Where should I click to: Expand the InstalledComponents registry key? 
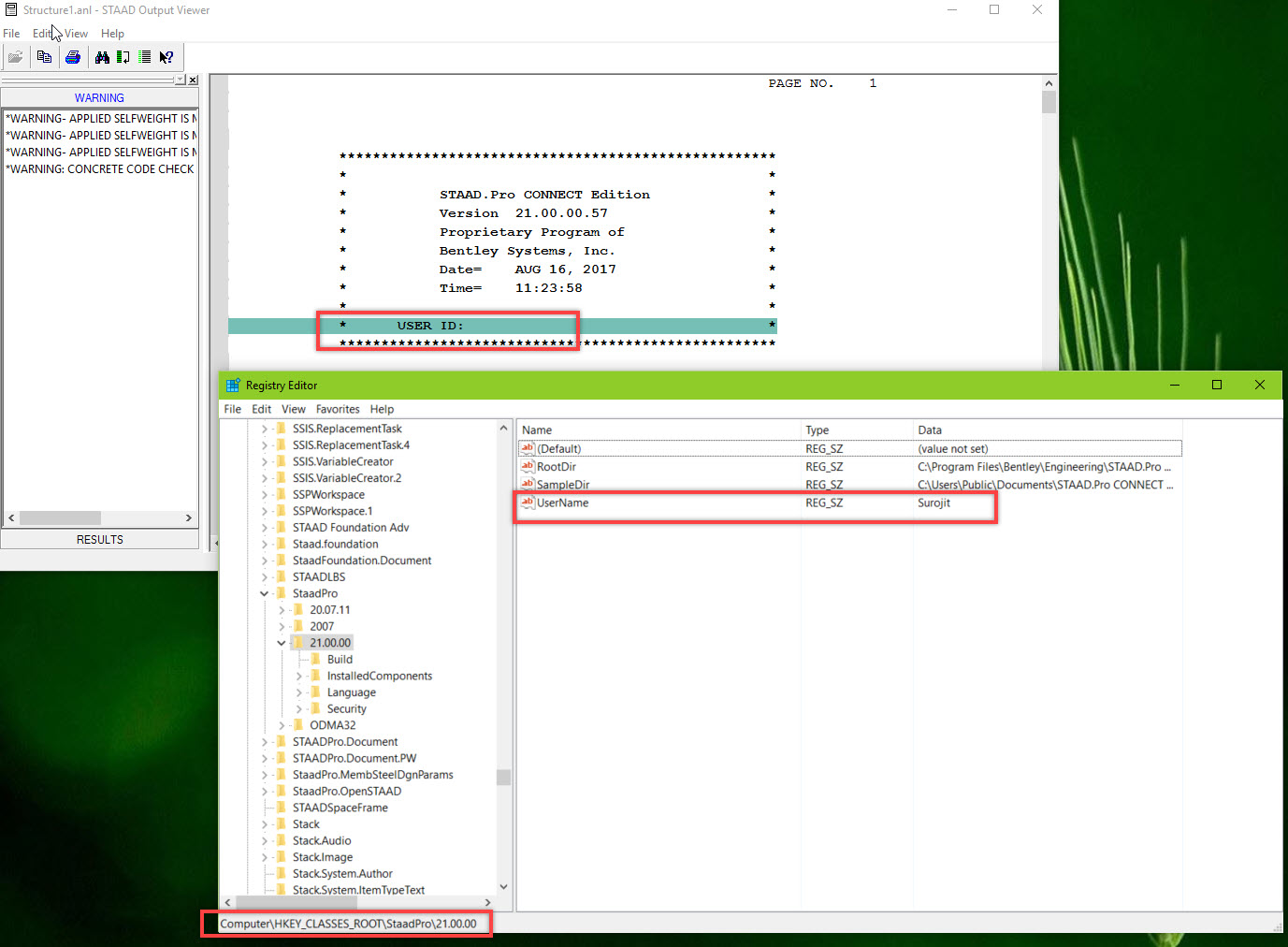tap(299, 676)
